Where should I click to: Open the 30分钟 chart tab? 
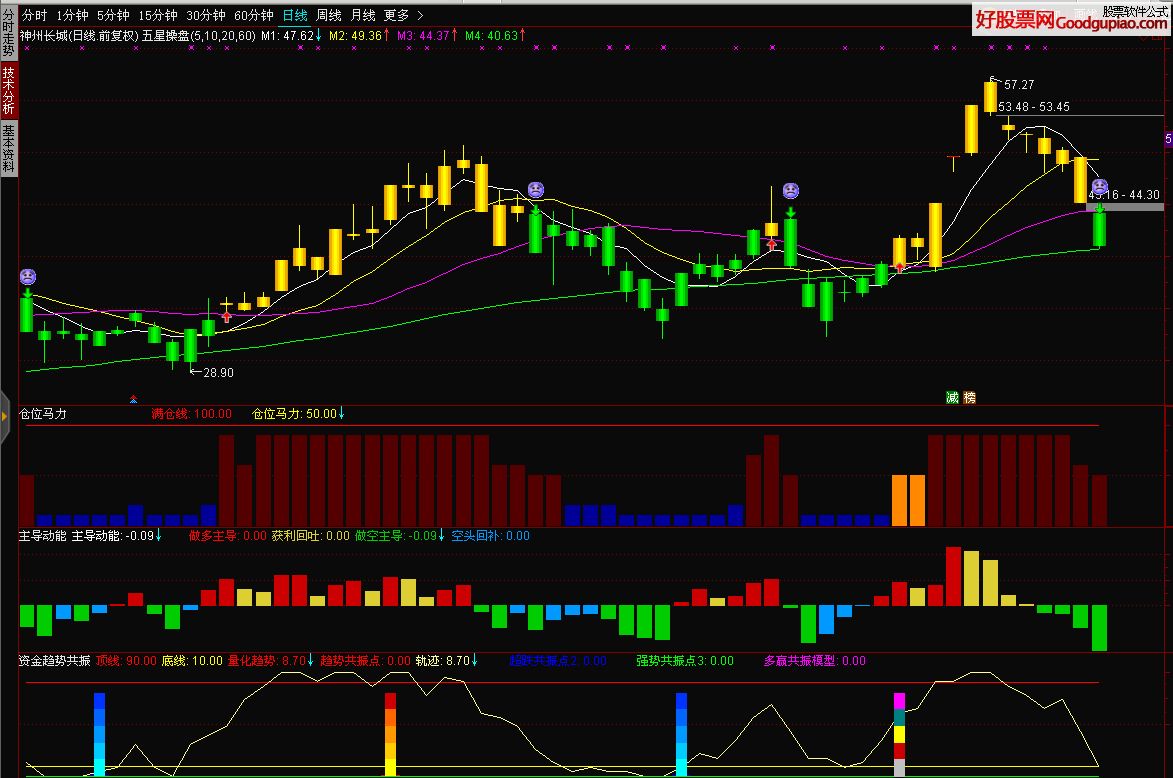(x=206, y=15)
